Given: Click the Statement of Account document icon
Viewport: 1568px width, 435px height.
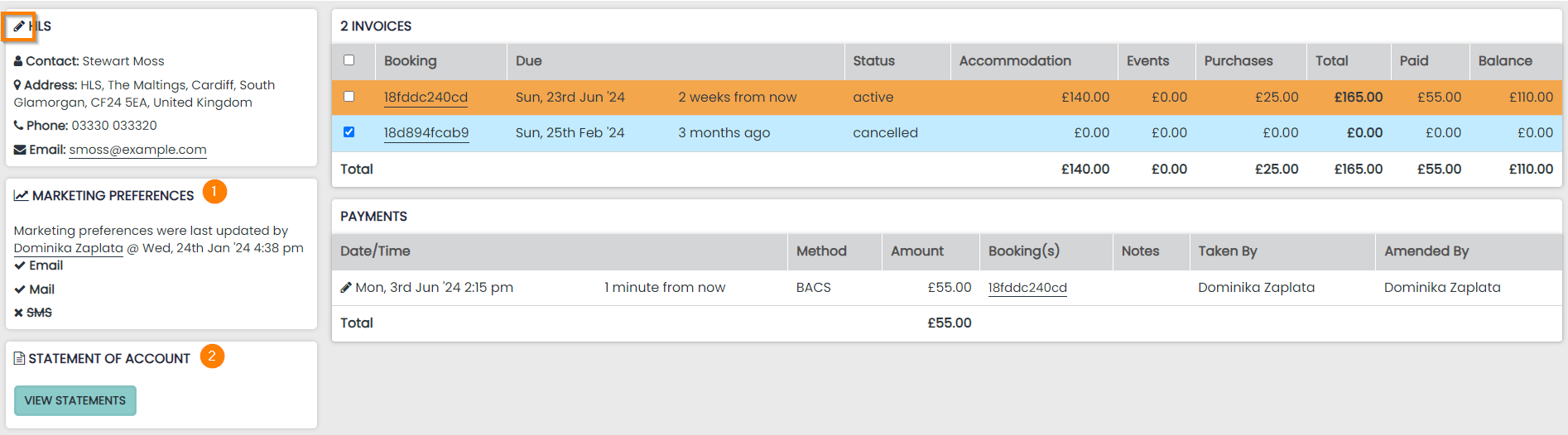Looking at the screenshot, I should coord(19,359).
